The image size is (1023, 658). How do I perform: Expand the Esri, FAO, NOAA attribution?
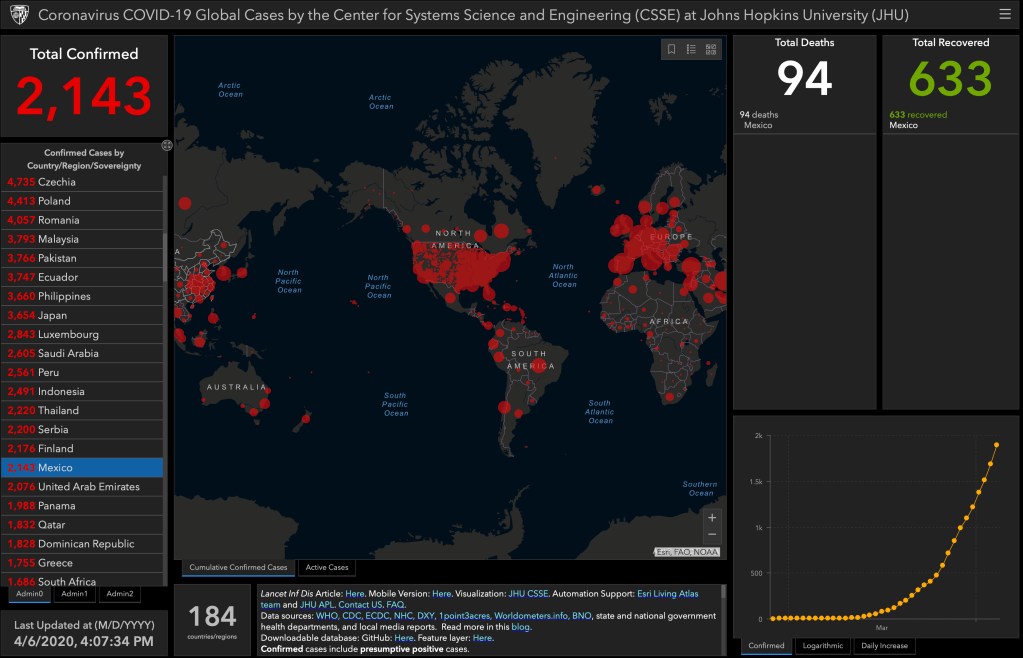click(688, 551)
